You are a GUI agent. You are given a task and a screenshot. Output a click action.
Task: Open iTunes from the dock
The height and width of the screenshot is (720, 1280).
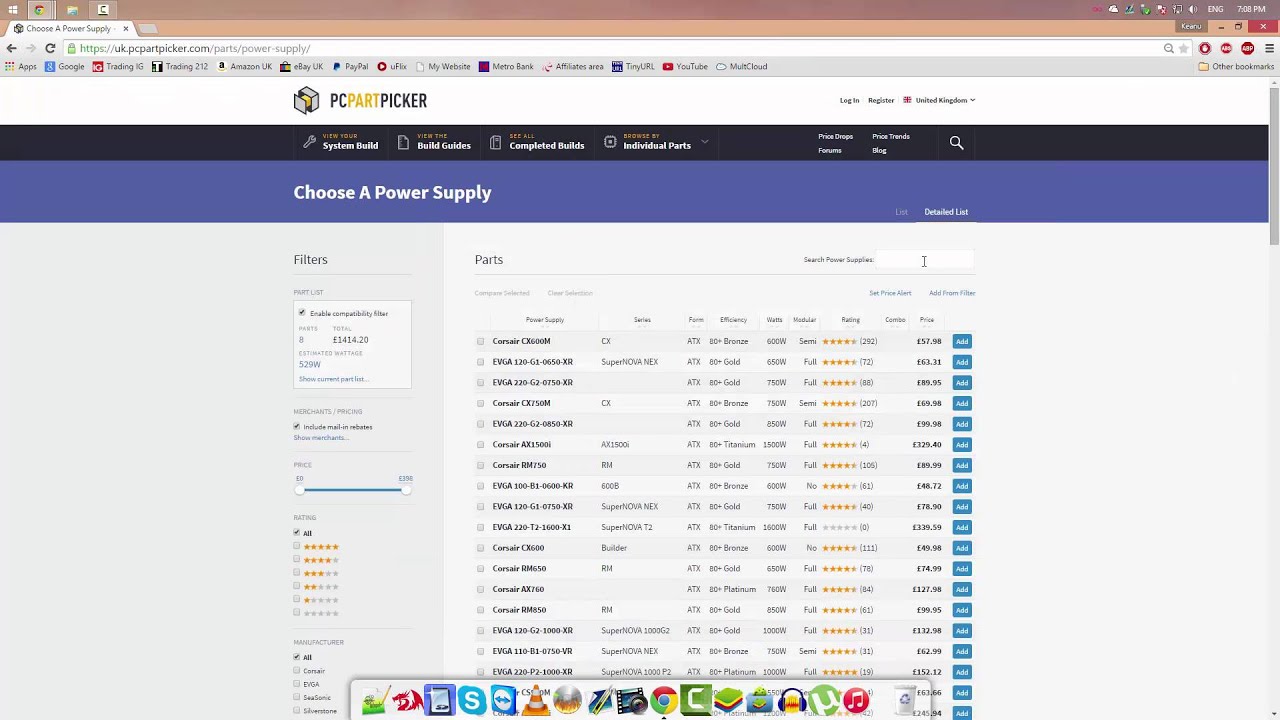pyautogui.click(x=856, y=701)
